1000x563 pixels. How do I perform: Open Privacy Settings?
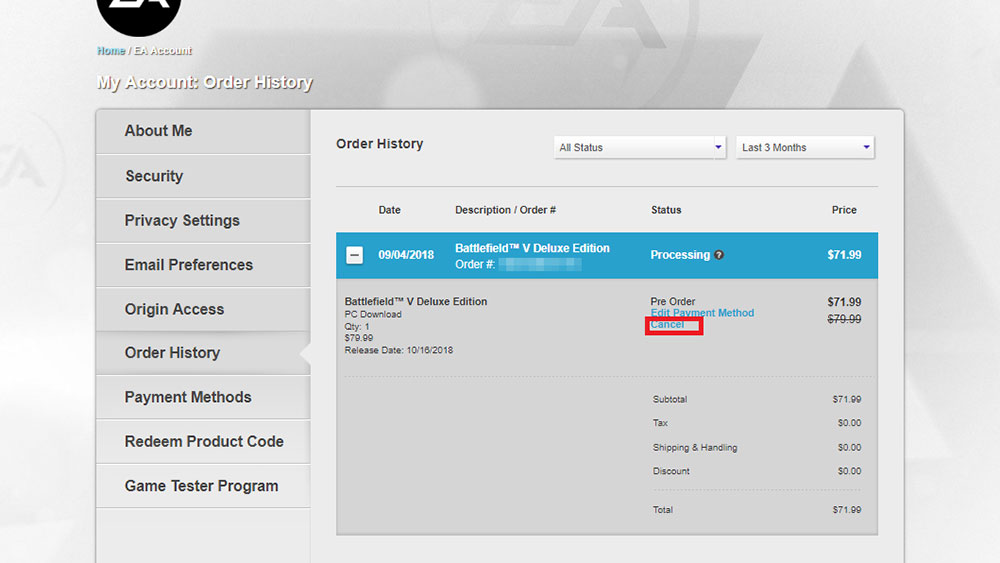[203, 221]
